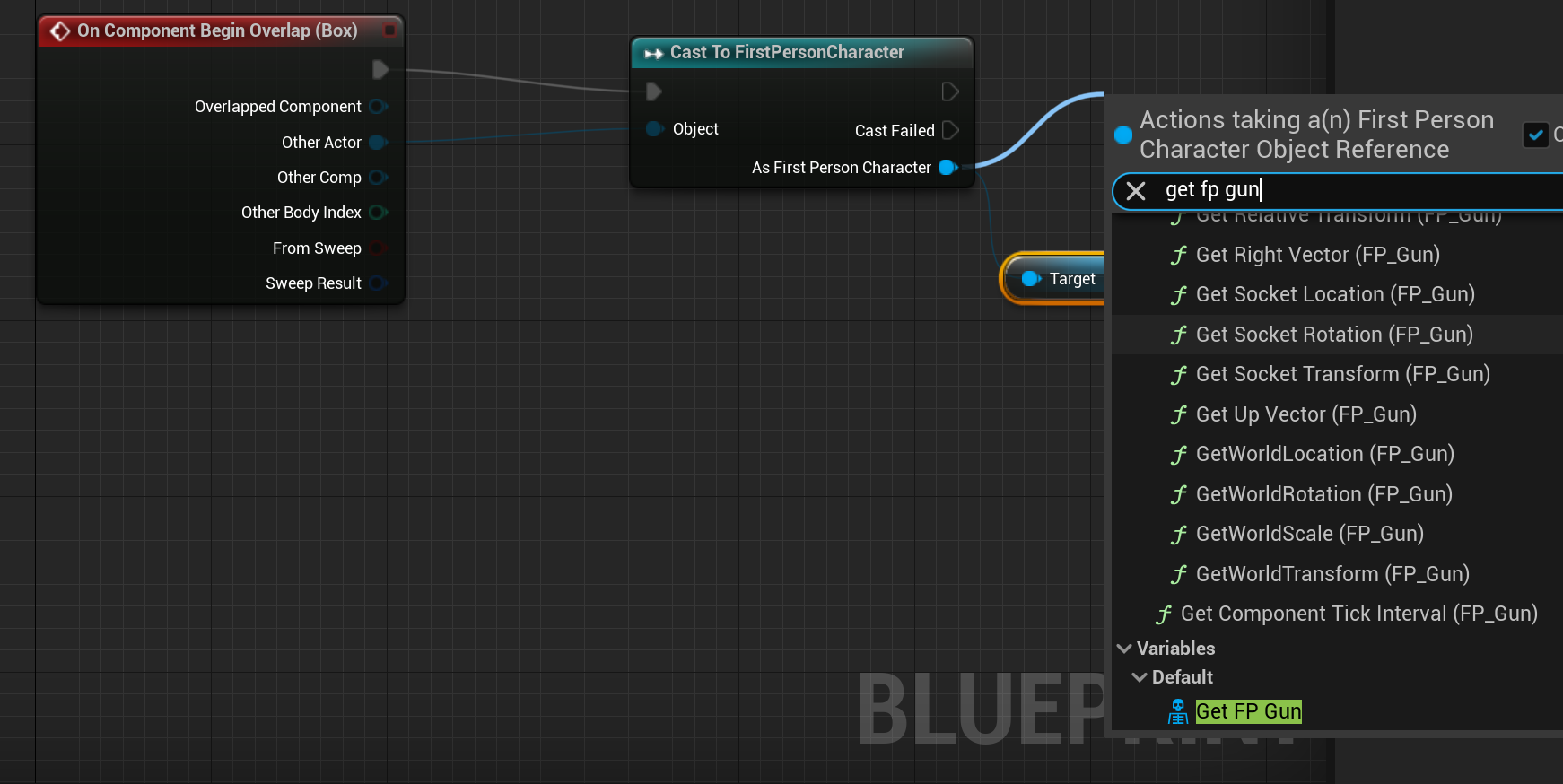Click the Cast Failed execution pin
The height and width of the screenshot is (784, 1563).
click(950, 130)
